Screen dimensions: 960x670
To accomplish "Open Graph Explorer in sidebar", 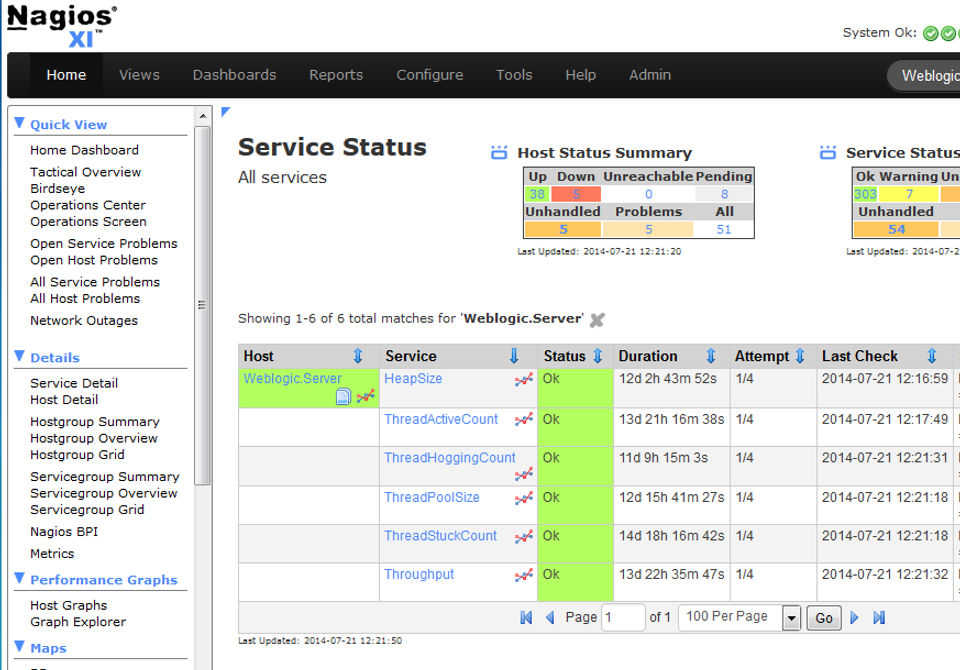I will click(x=78, y=622).
